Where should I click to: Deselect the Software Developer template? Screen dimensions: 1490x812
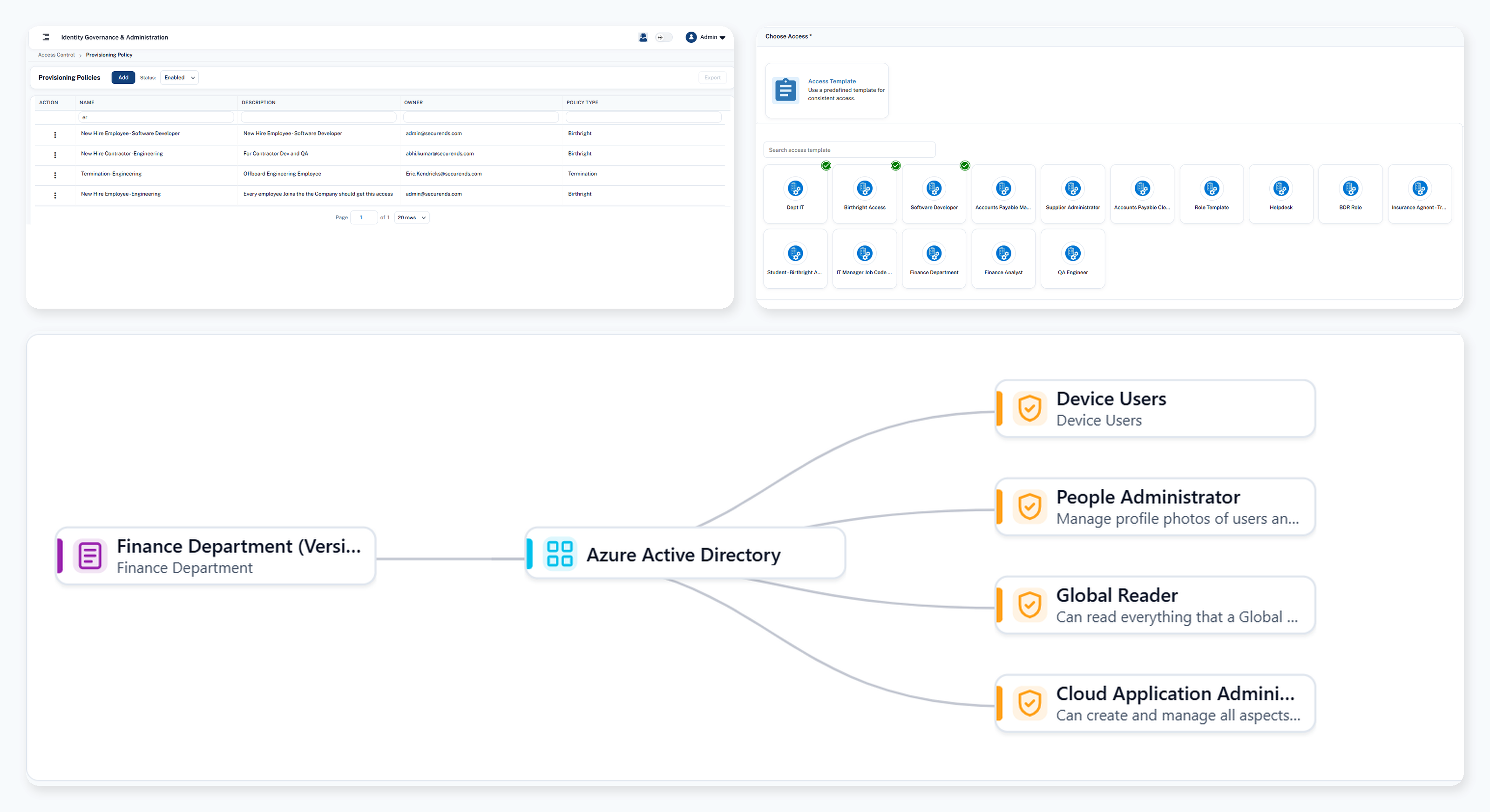click(x=934, y=194)
